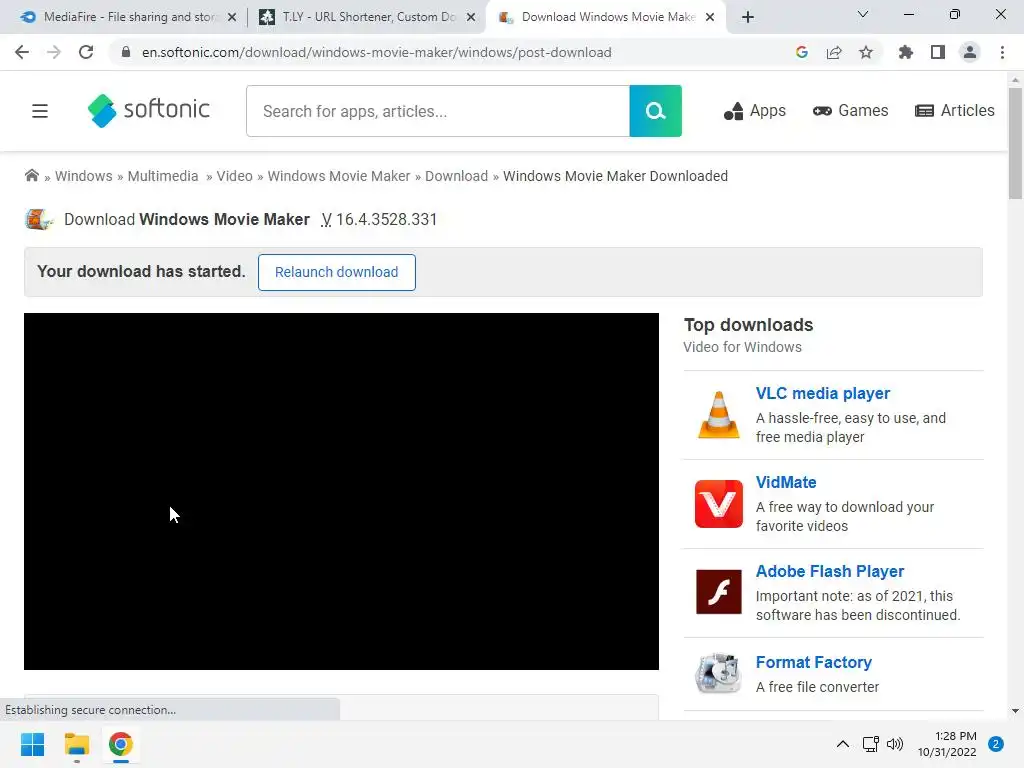Viewport: 1024px width, 768px height.
Task: Click the browser forward arrow
Action: point(54,52)
